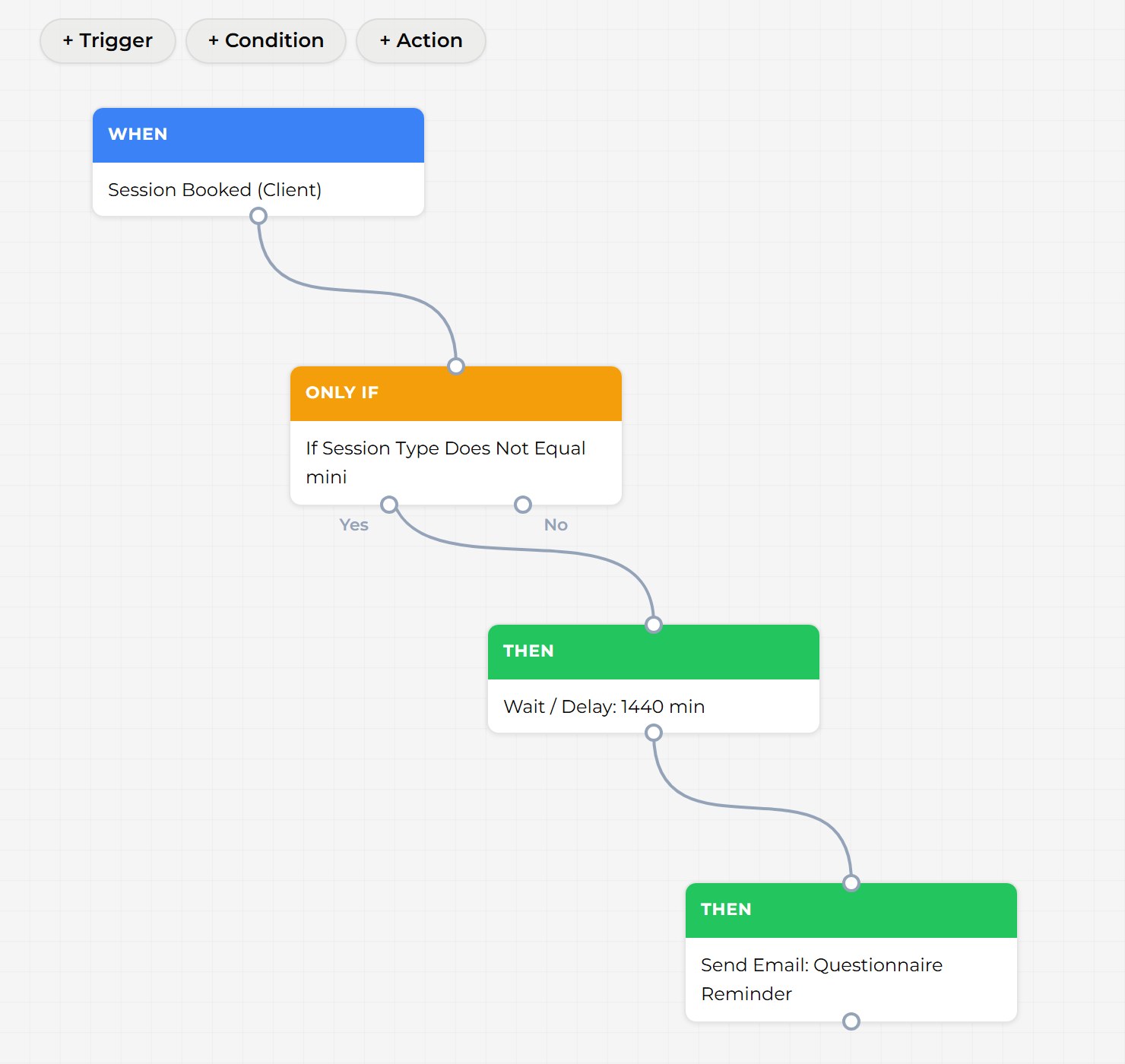Add a new Trigger node
The height and width of the screenshot is (1064, 1125).
tap(108, 41)
